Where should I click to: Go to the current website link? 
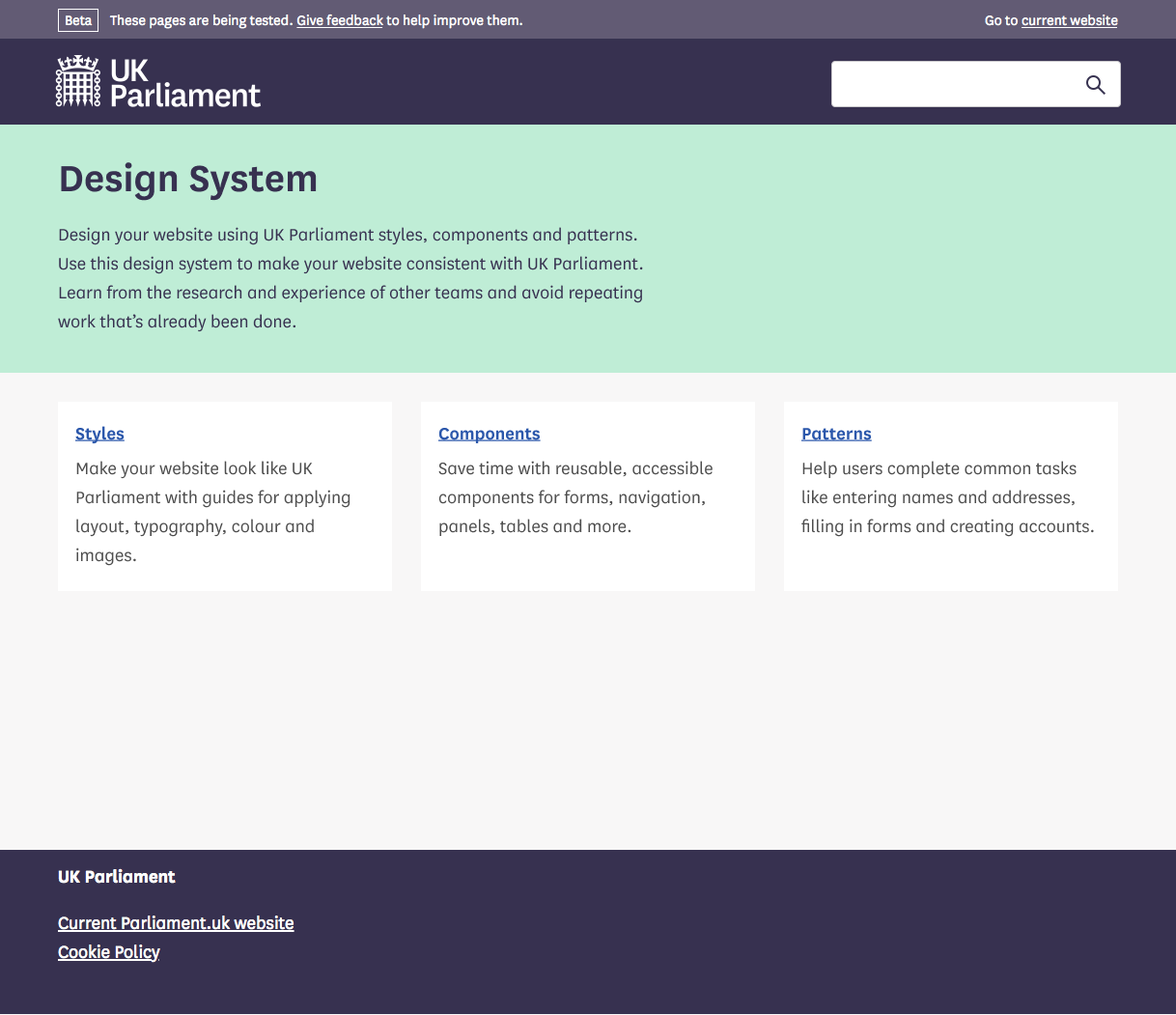[1070, 20]
